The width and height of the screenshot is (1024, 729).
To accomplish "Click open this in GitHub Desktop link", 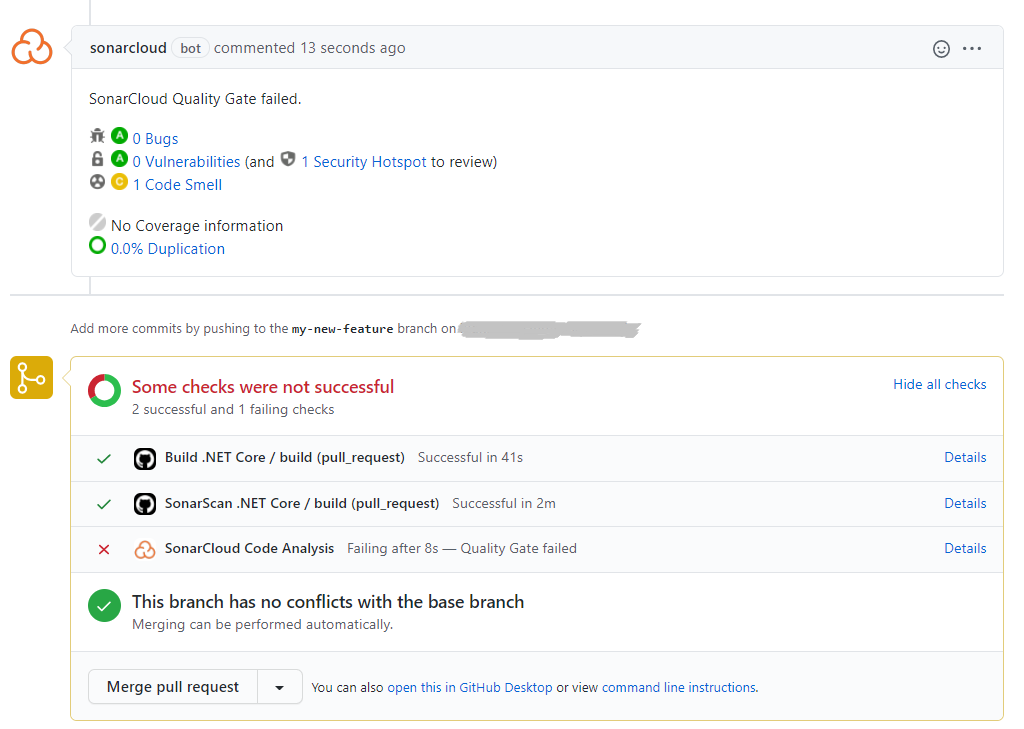I will pos(470,687).
